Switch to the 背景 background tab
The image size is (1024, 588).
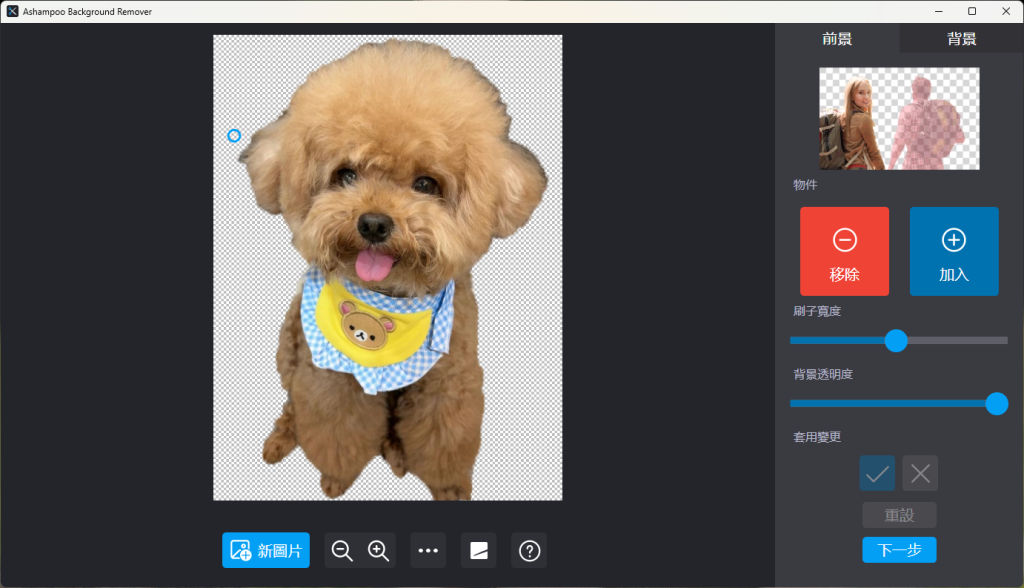(962, 39)
